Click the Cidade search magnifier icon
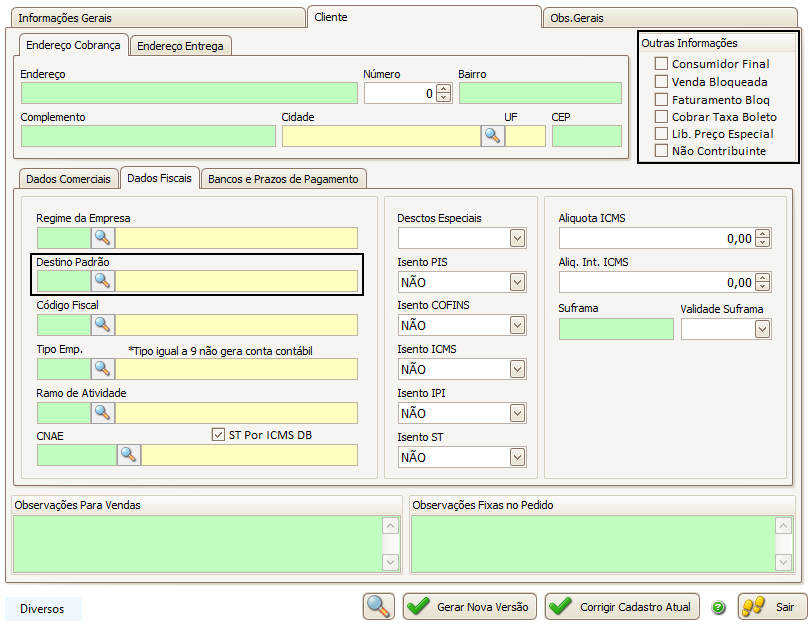The width and height of the screenshot is (810, 626). coord(492,136)
